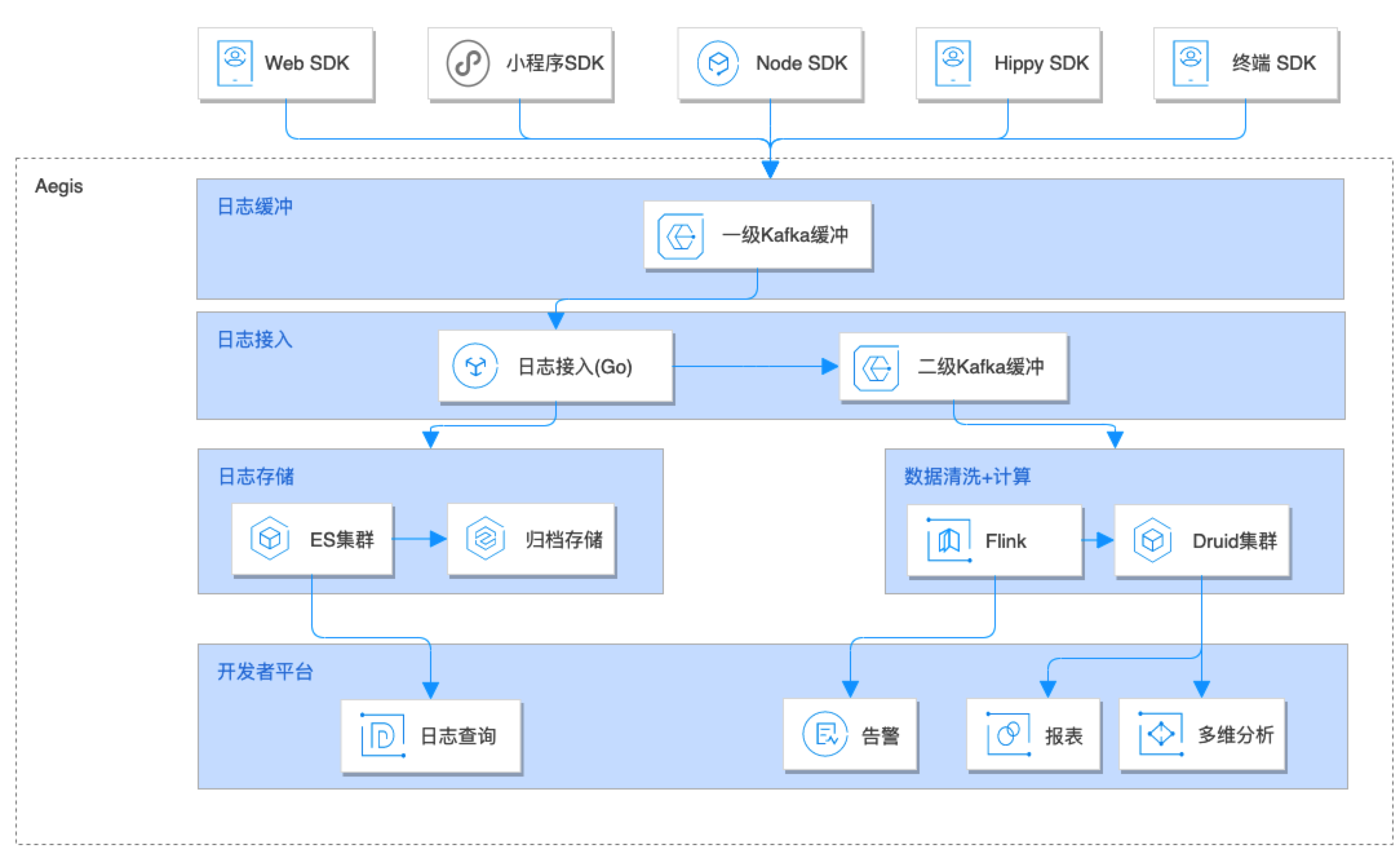Screen dimensions: 1400x858
Task: Select the 归档存储 label
Action: tap(563, 539)
